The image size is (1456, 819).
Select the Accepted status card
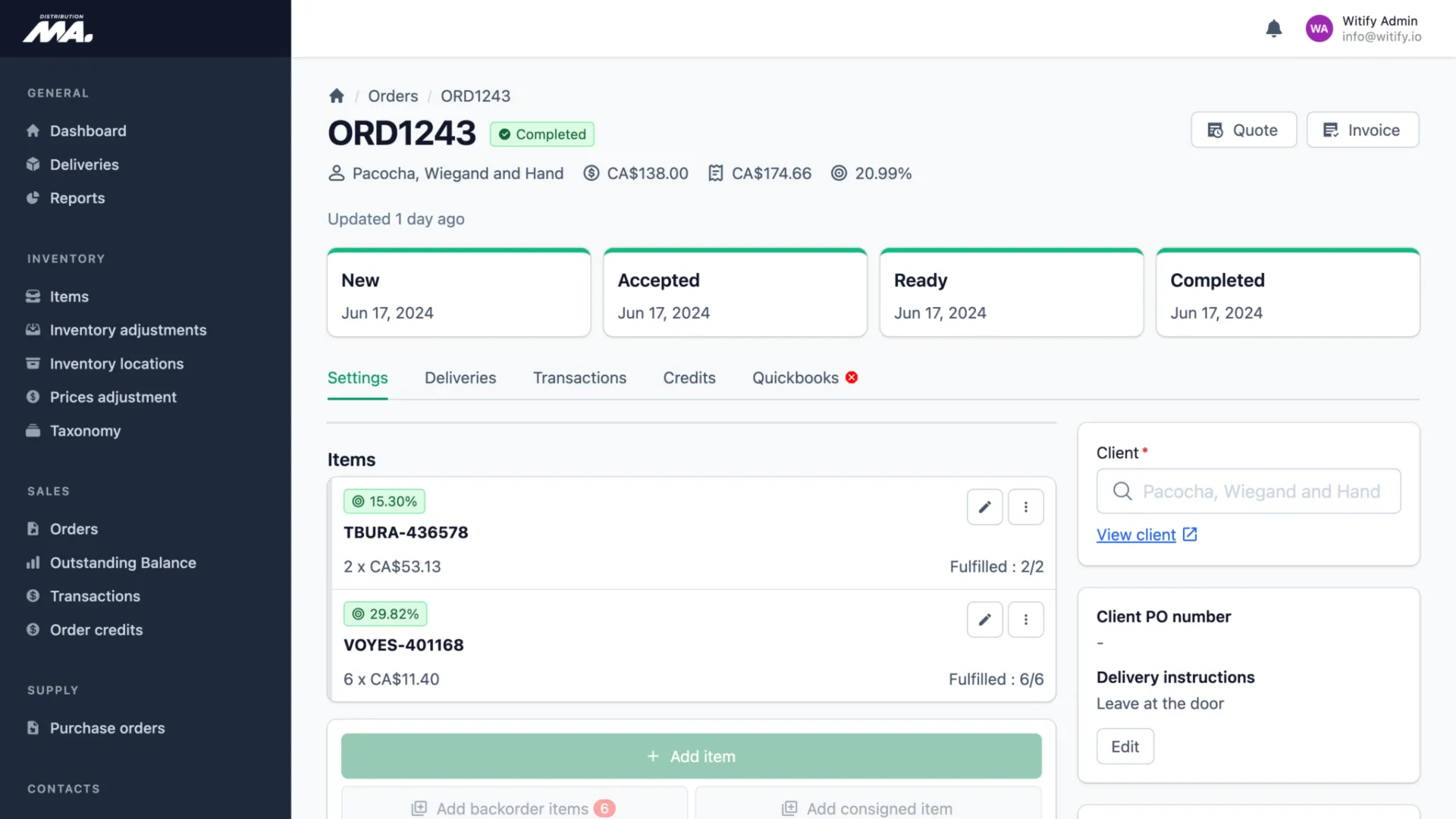[736, 293]
